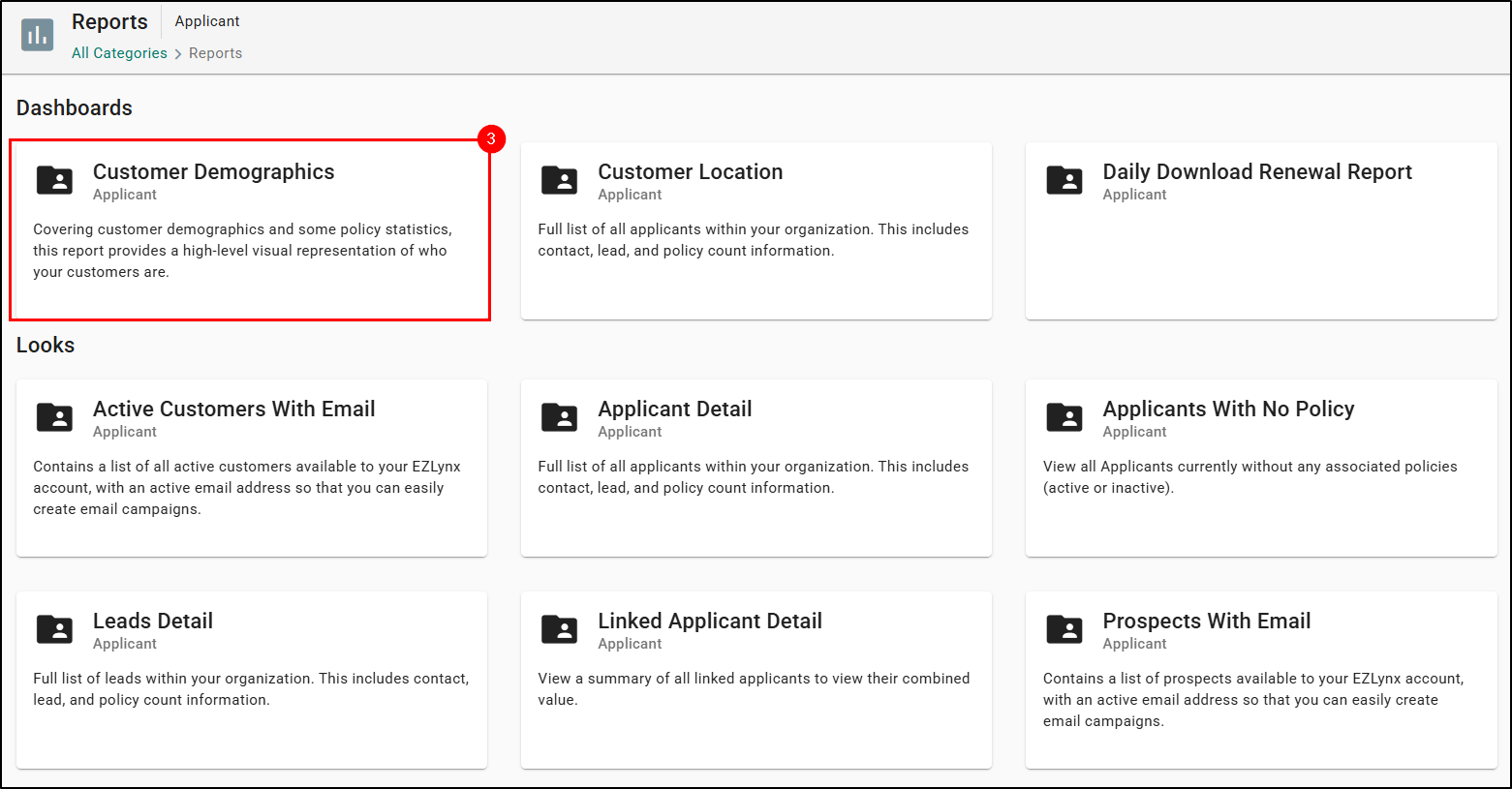Click Active Customers With Email description
Screen dimensions: 1512x789
[x=247, y=488]
